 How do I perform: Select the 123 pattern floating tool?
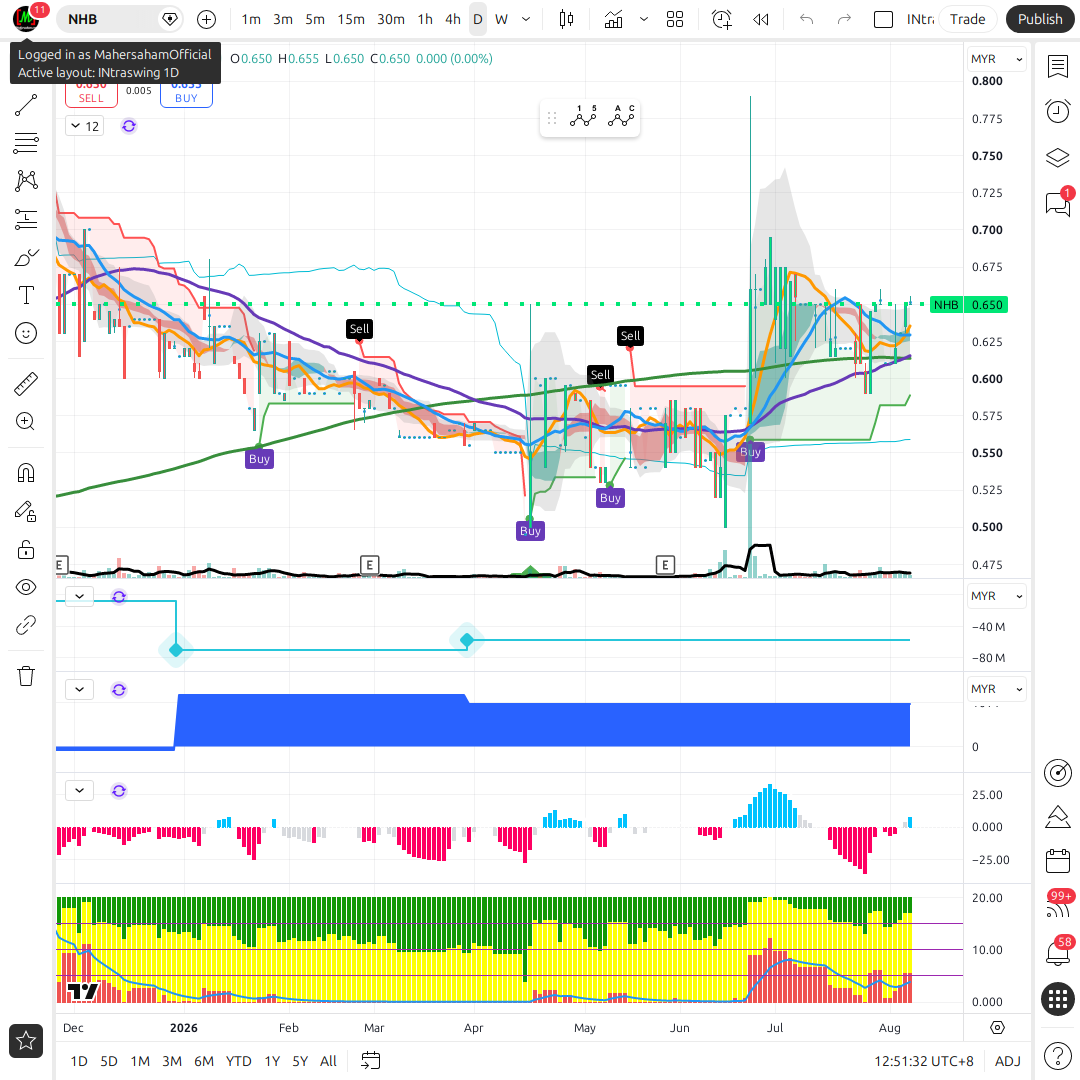(583, 117)
